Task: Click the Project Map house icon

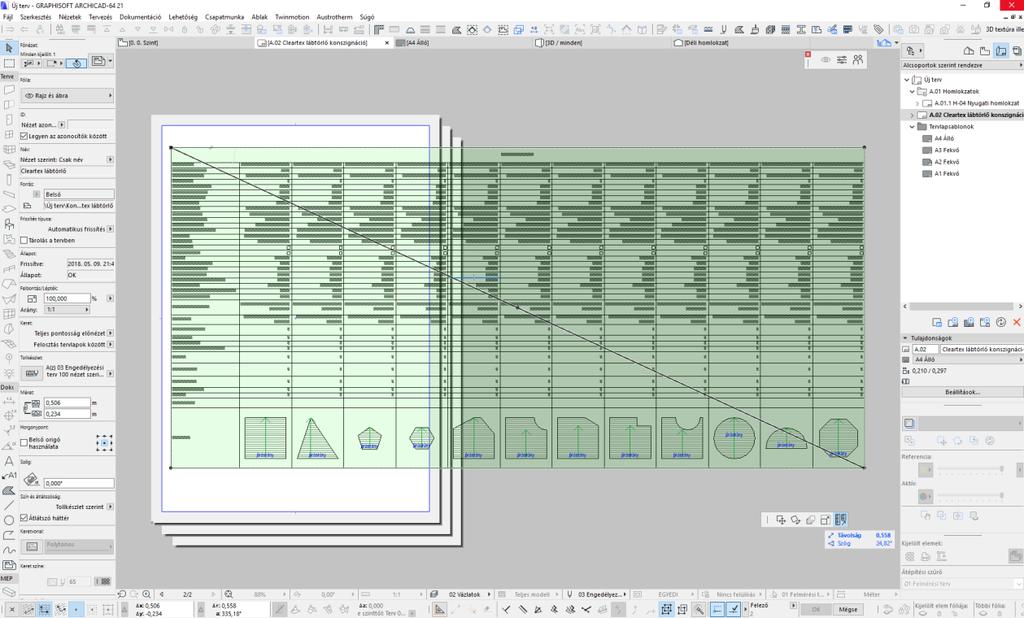Action: tap(968, 50)
